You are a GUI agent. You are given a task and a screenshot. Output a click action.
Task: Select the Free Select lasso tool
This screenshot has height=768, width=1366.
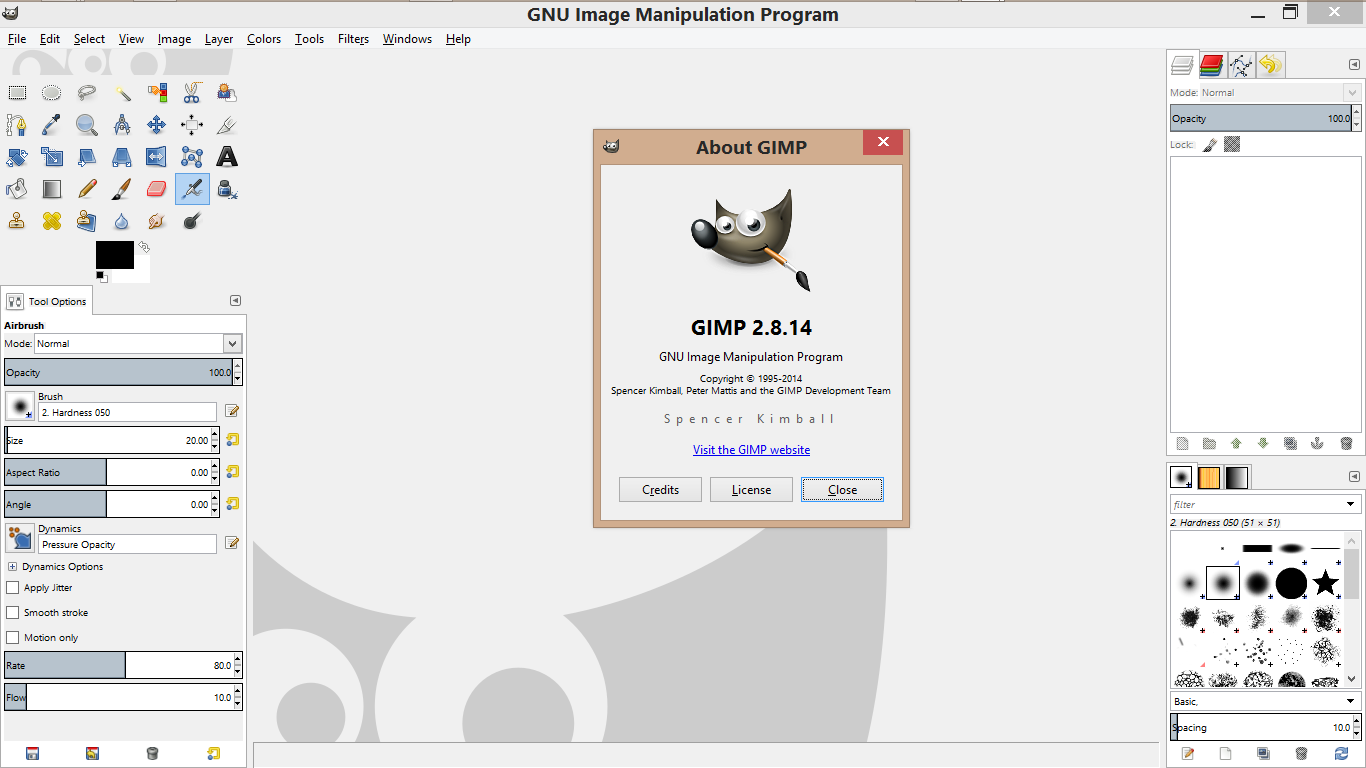[x=87, y=93]
